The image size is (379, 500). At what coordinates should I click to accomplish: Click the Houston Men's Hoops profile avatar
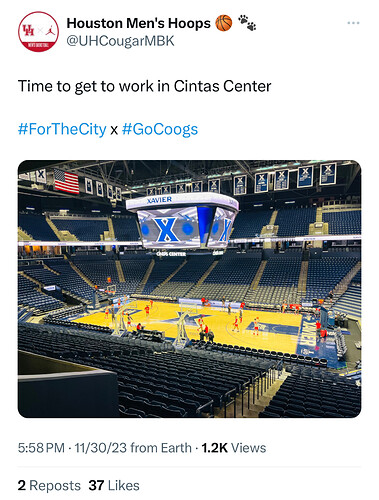(38, 32)
